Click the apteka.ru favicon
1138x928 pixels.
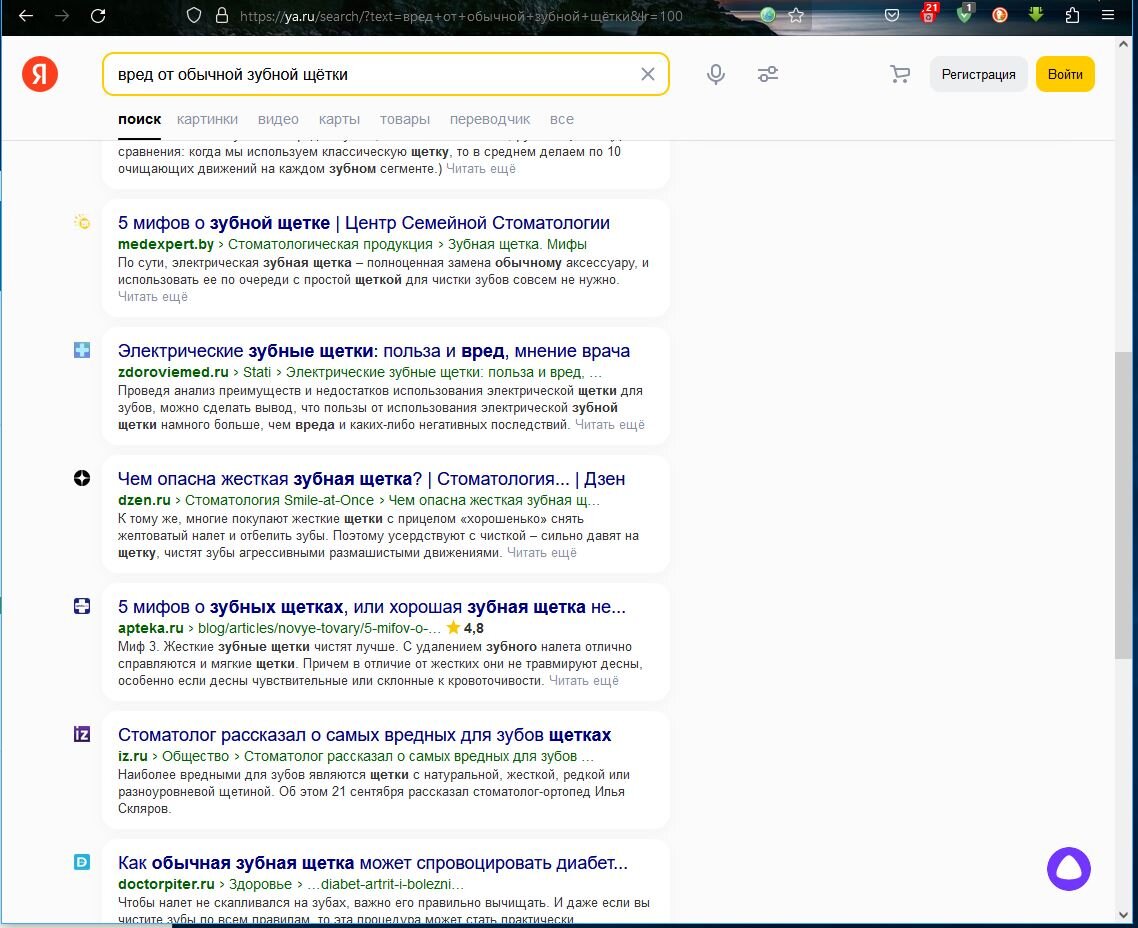tap(82, 607)
